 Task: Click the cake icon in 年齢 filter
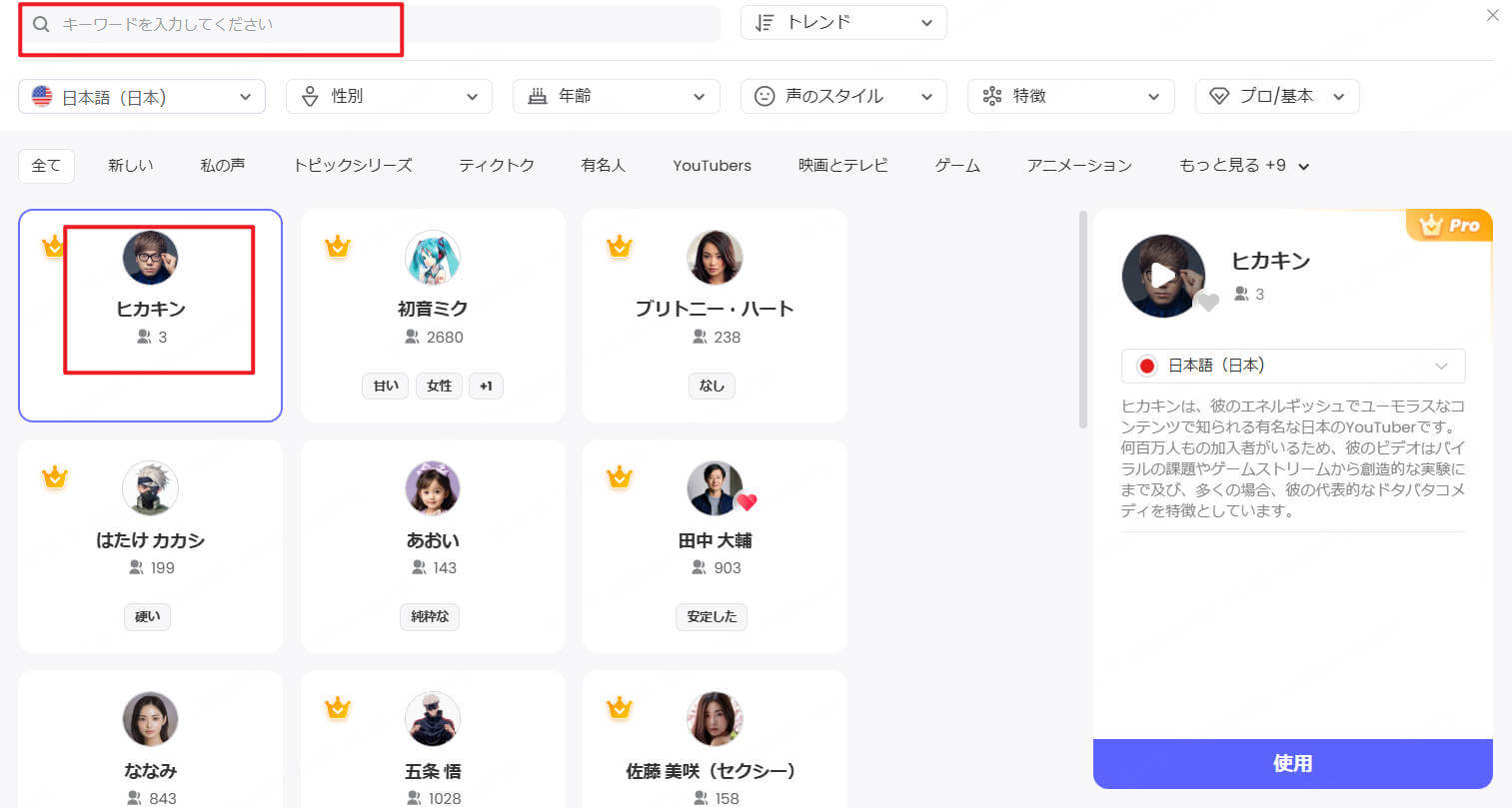click(538, 97)
